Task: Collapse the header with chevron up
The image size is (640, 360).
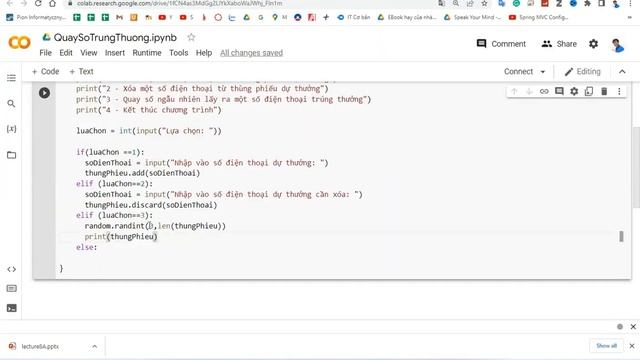Action: pos(622,72)
